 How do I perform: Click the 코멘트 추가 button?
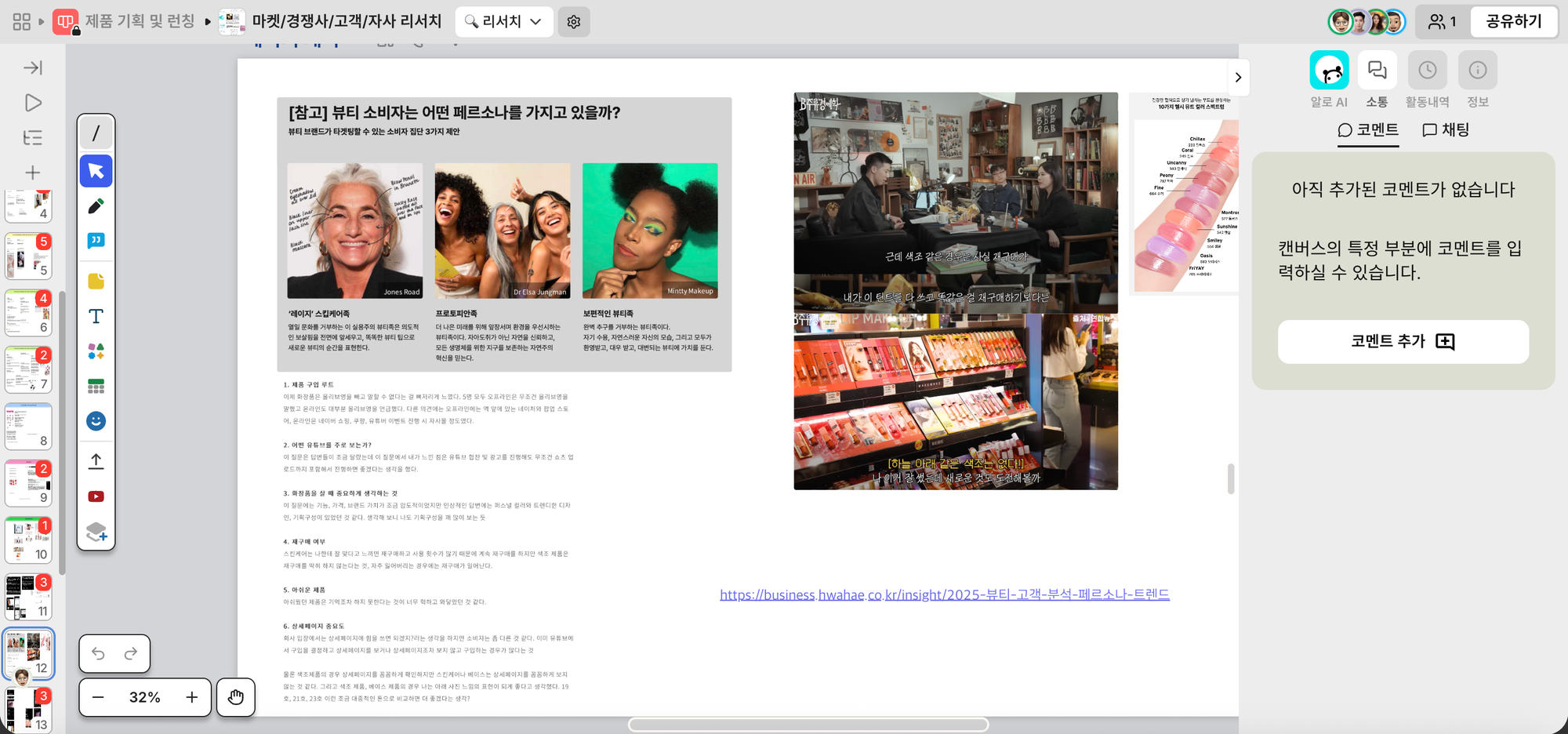[1403, 341]
